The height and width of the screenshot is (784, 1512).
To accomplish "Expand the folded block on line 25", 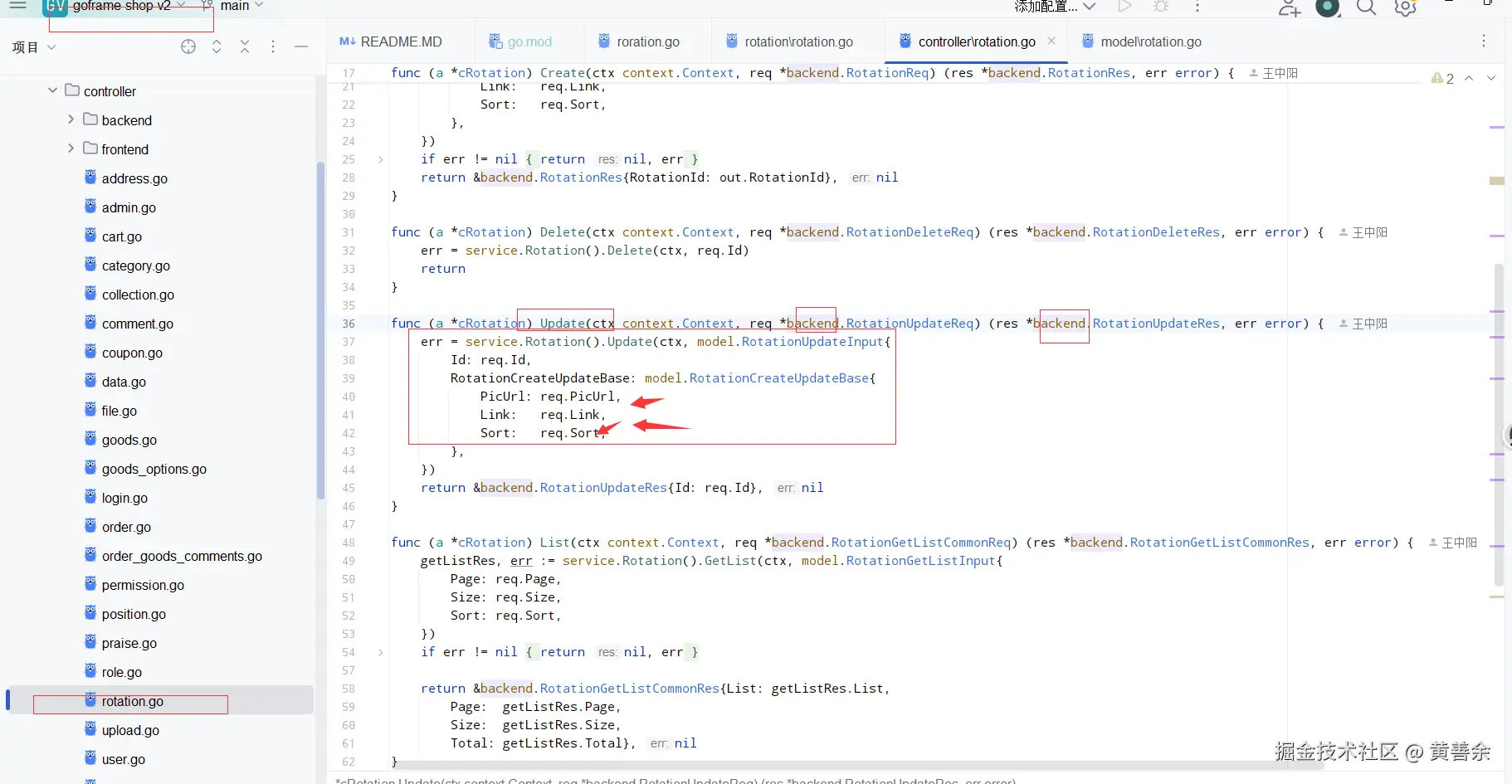I will click(x=381, y=159).
